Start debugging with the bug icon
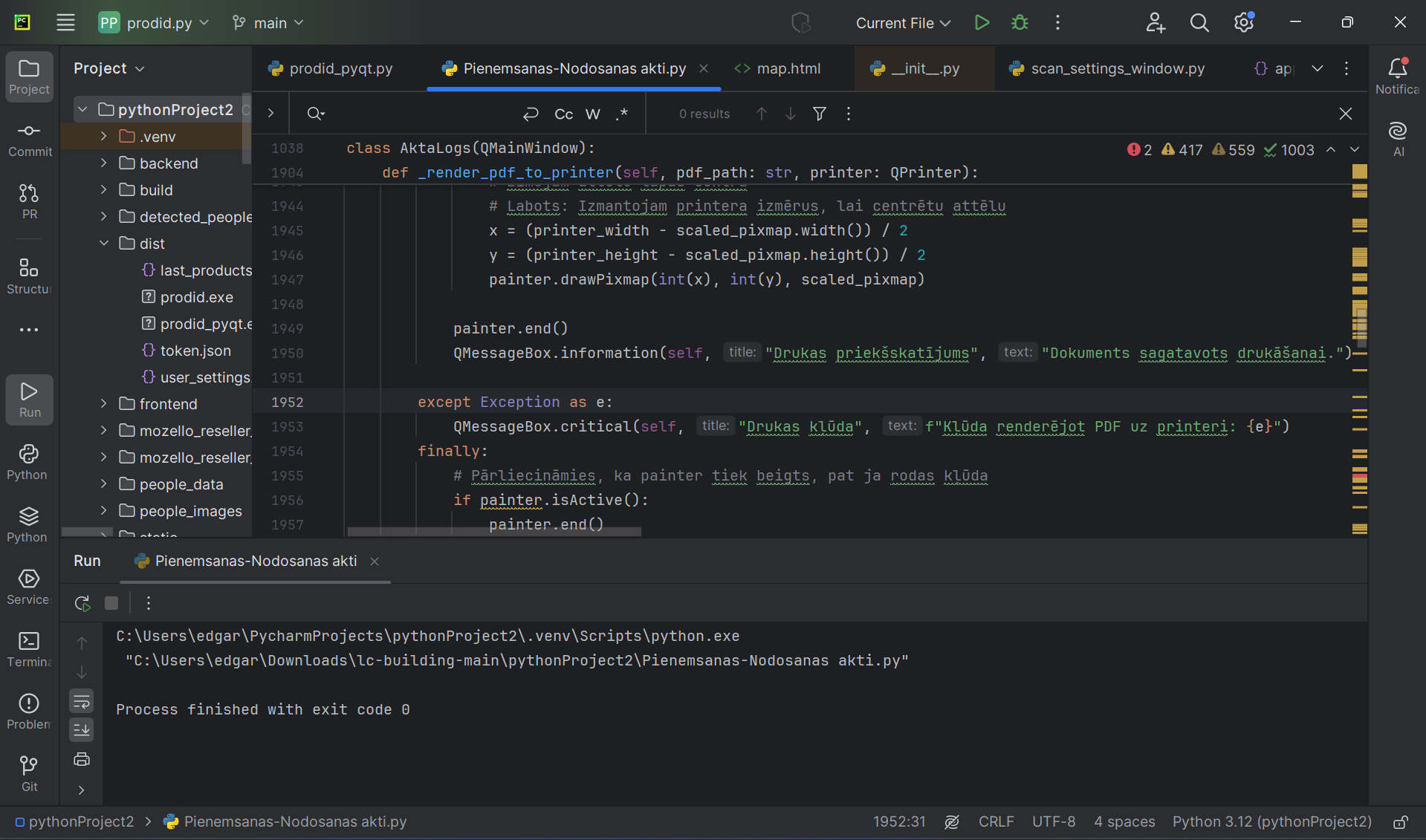The height and width of the screenshot is (840, 1426). (1020, 23)
